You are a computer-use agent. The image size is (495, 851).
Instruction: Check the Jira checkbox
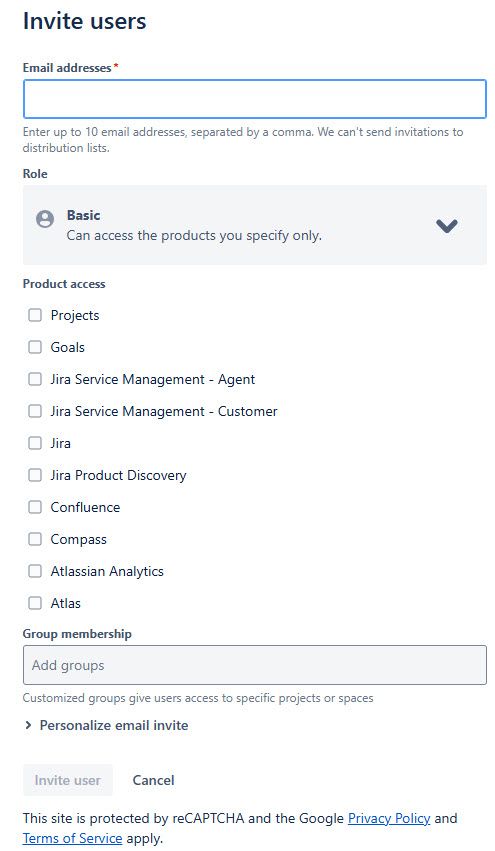pyautogui.click(x=35, y=443)
